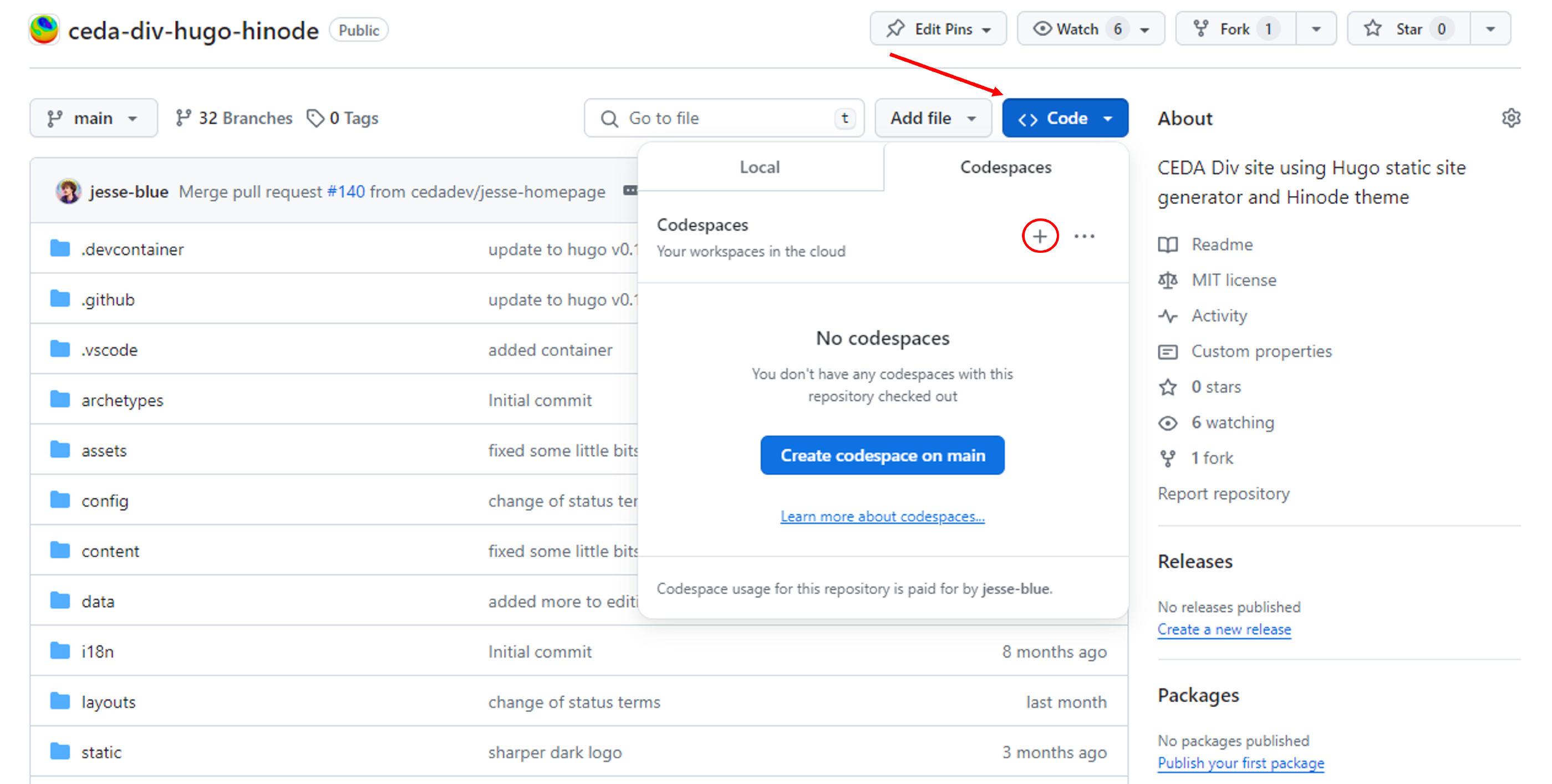Click jesse-blue's commit author avatar

(x=68, y=192)
